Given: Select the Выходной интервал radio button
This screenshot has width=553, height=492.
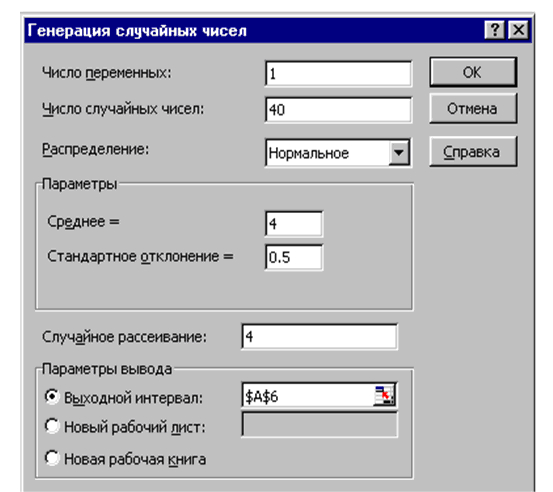Looking at the screenshot, I should (x=52, y=397).
